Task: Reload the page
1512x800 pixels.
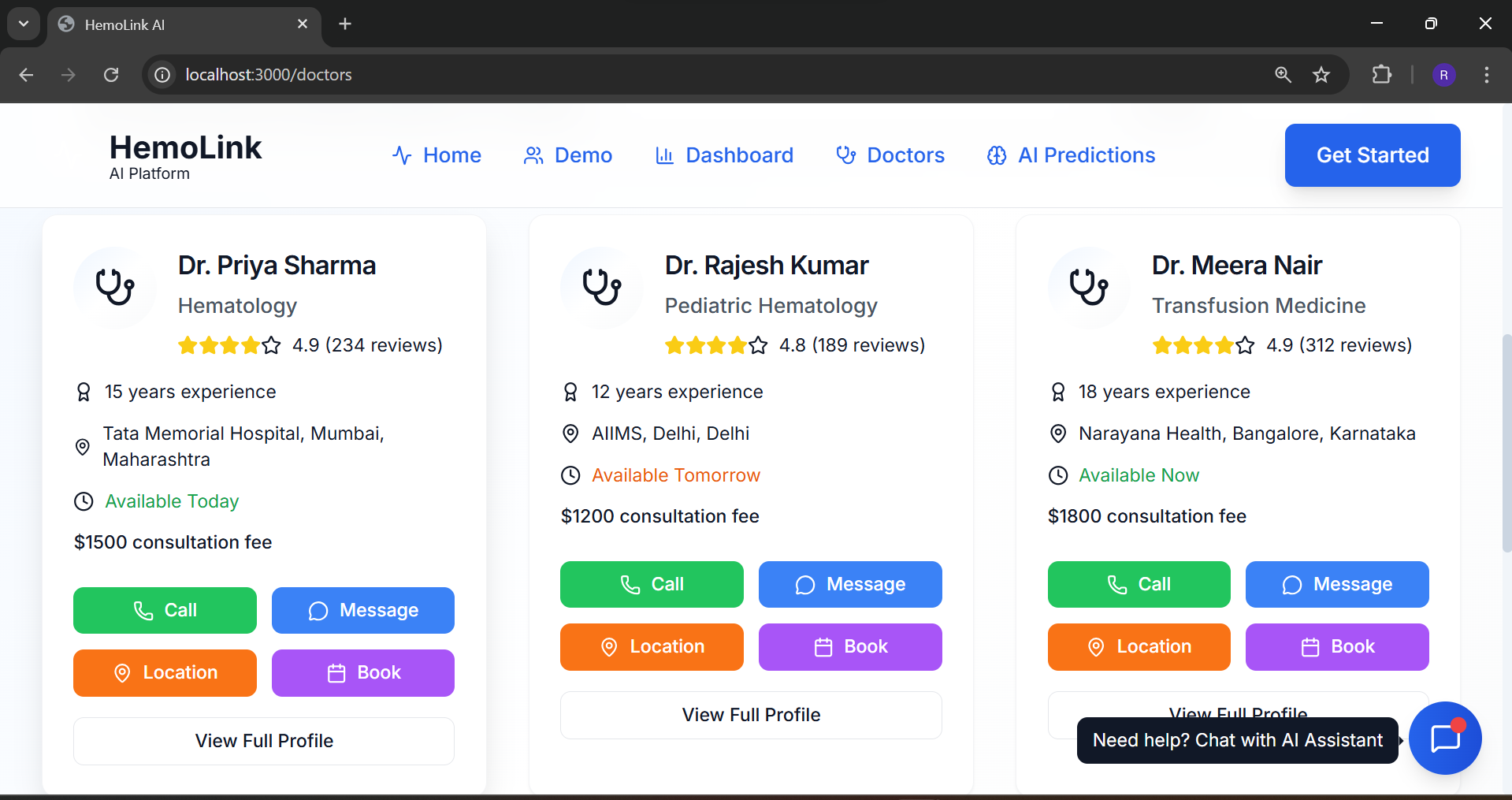Action: point(111,75)
